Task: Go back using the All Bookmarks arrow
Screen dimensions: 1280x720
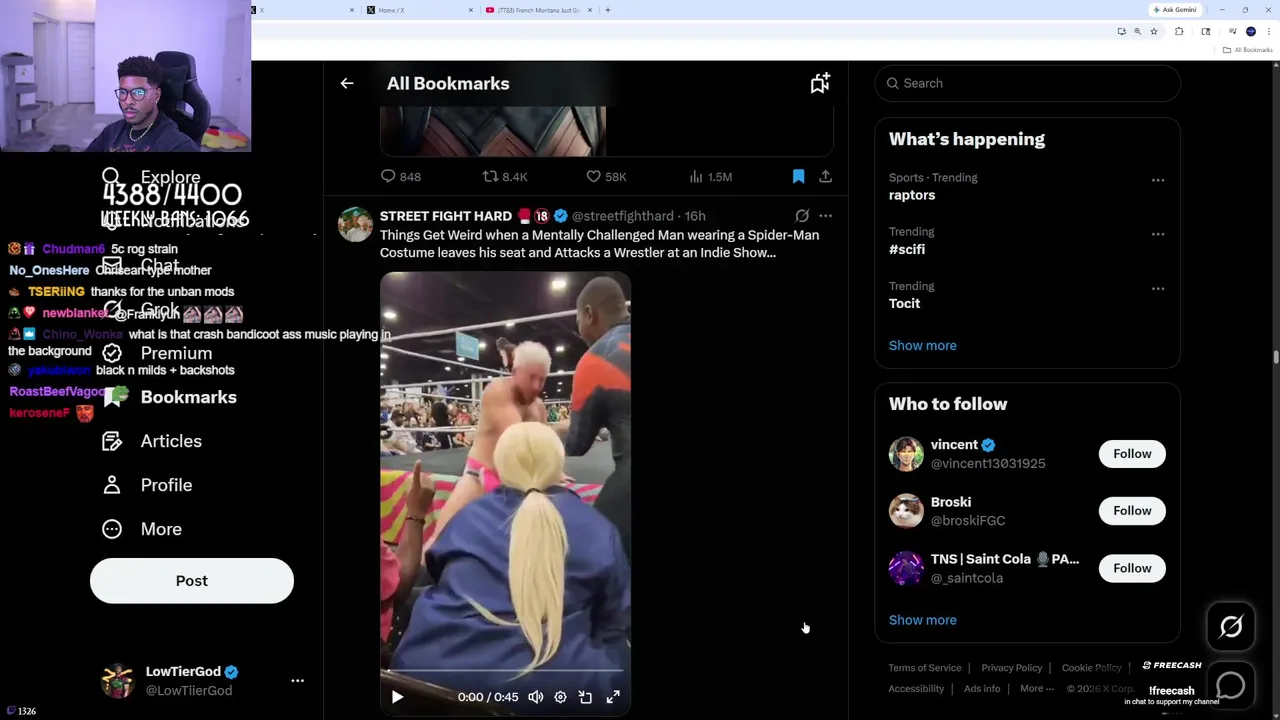Action: tap(347, 83)
